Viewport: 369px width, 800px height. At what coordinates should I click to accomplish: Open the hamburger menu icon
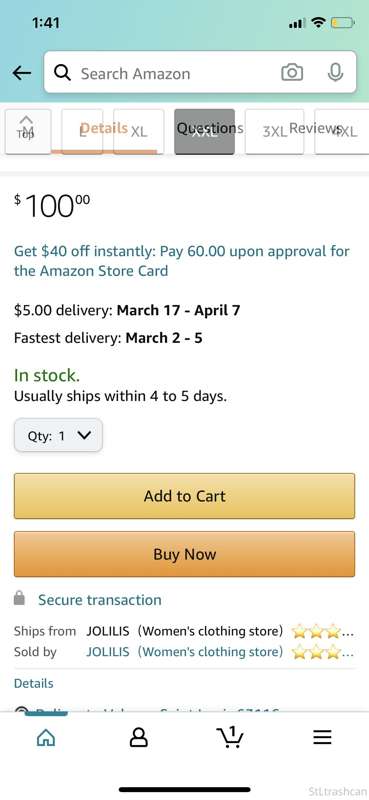[322, 737]
